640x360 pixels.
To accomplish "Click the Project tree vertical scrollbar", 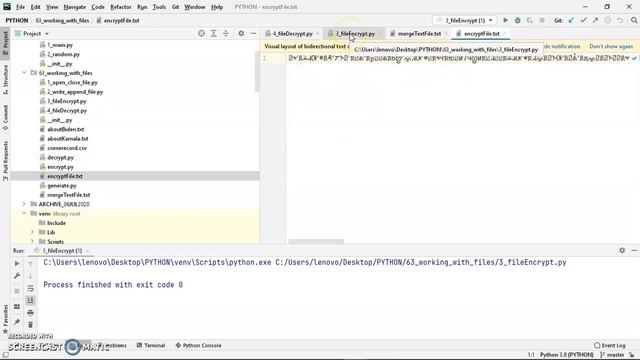I will click(257, 71).
